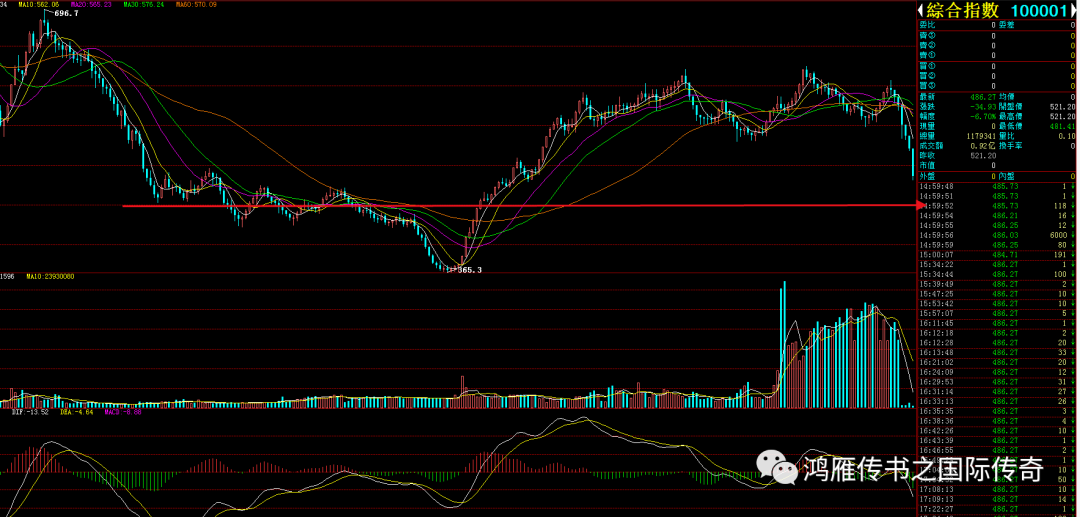Viewport: 1080px width, 517px height.
Task: Click the MA60:570.09 indicator label
Action: (196, 4)
